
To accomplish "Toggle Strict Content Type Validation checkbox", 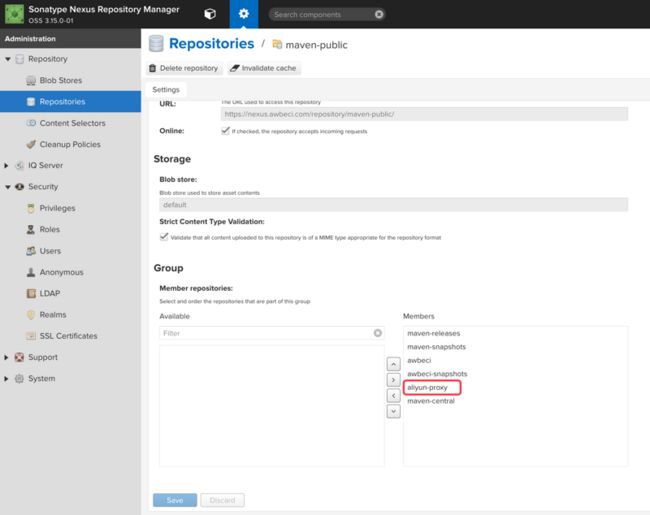I will 164,237.
